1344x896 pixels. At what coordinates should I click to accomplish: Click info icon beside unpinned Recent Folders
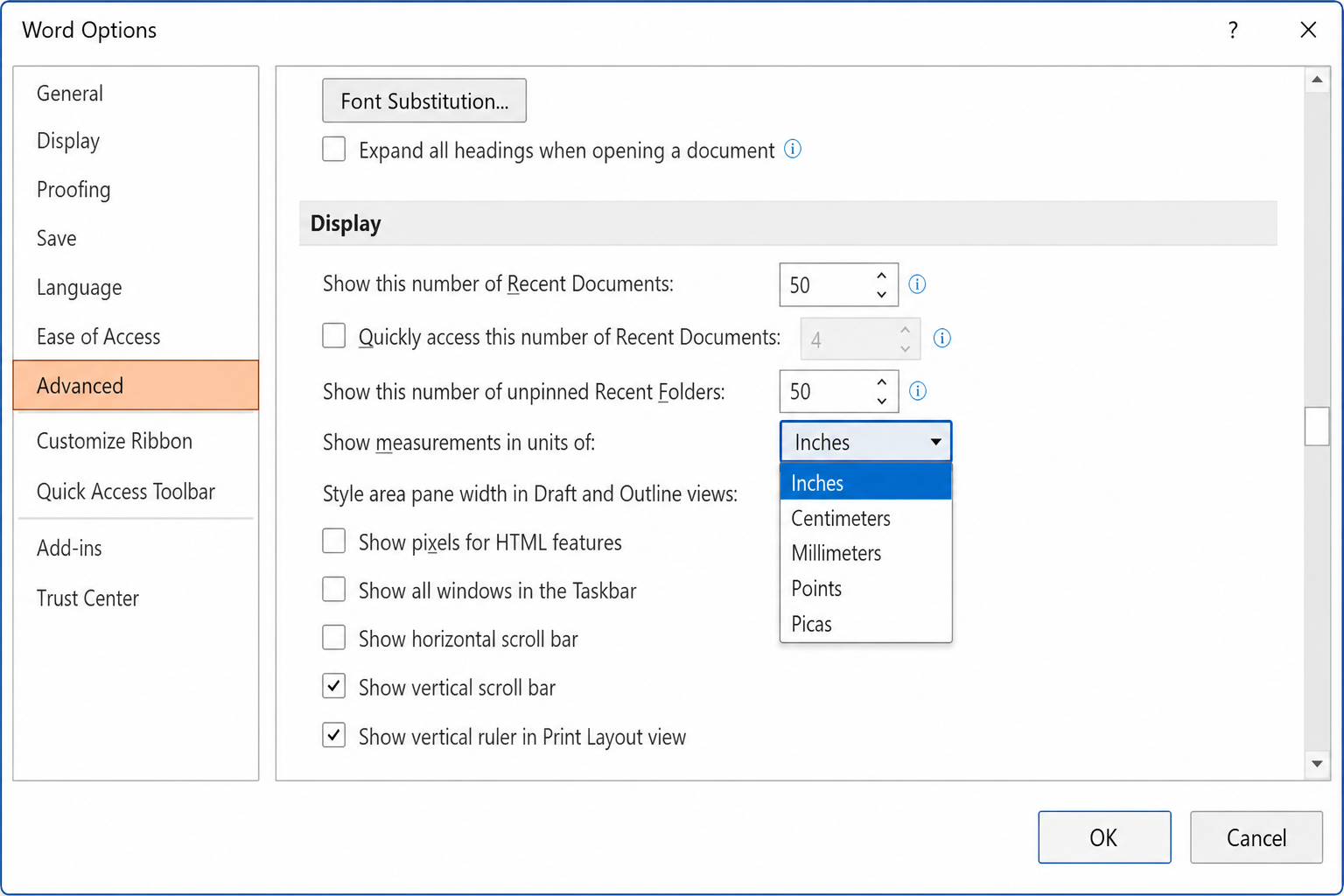point(918,391)
